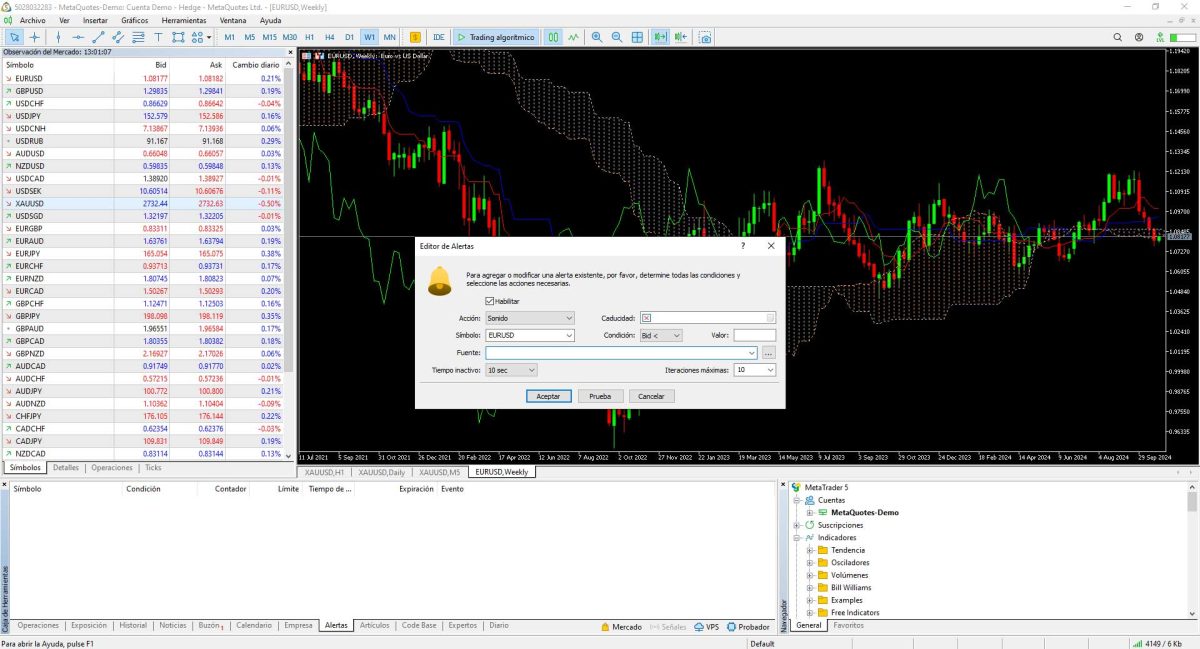Switch chart to H4 timeframe
Viewport: 1200px width, 649px height.
329,37
